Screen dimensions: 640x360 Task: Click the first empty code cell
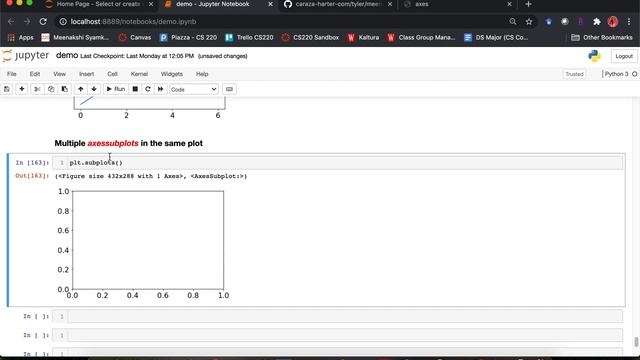(x=345, y=316)
